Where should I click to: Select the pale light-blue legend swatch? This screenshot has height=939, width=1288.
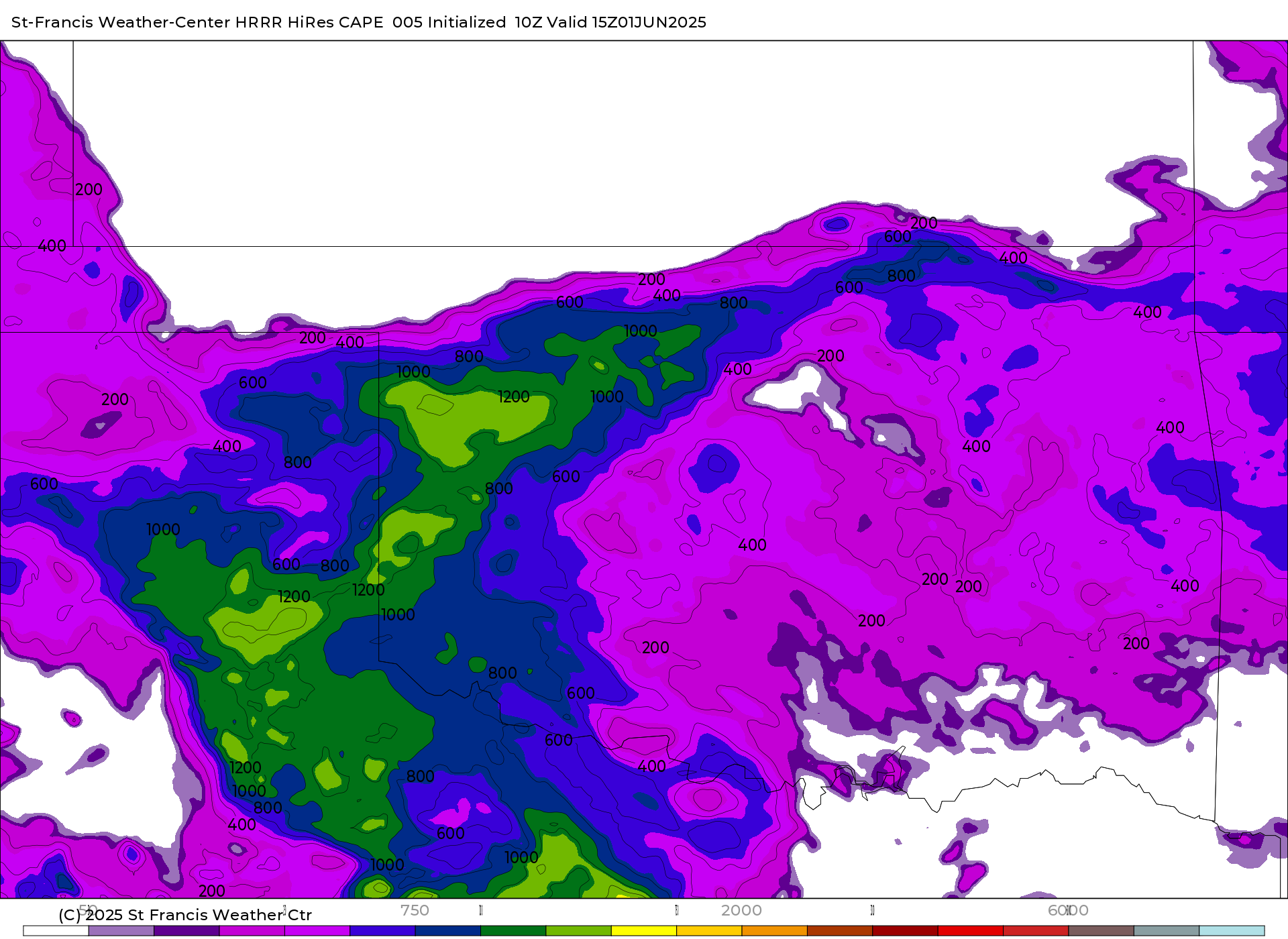click(1232, 931)
